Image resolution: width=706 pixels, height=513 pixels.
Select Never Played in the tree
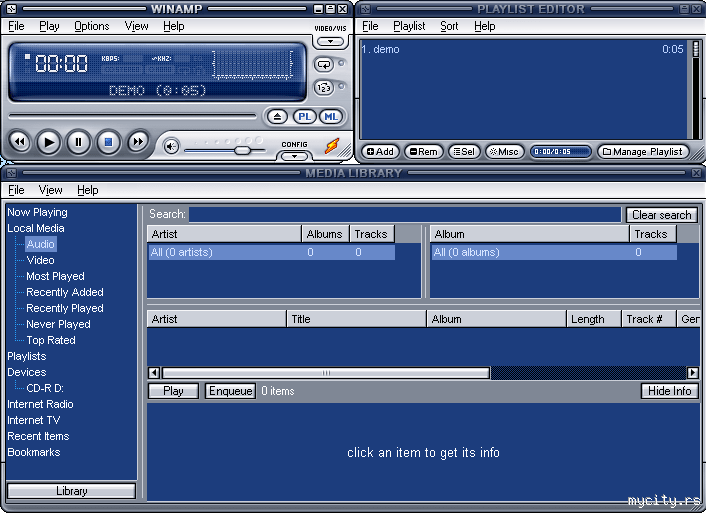pyautogui.click(x=59, y=324)
